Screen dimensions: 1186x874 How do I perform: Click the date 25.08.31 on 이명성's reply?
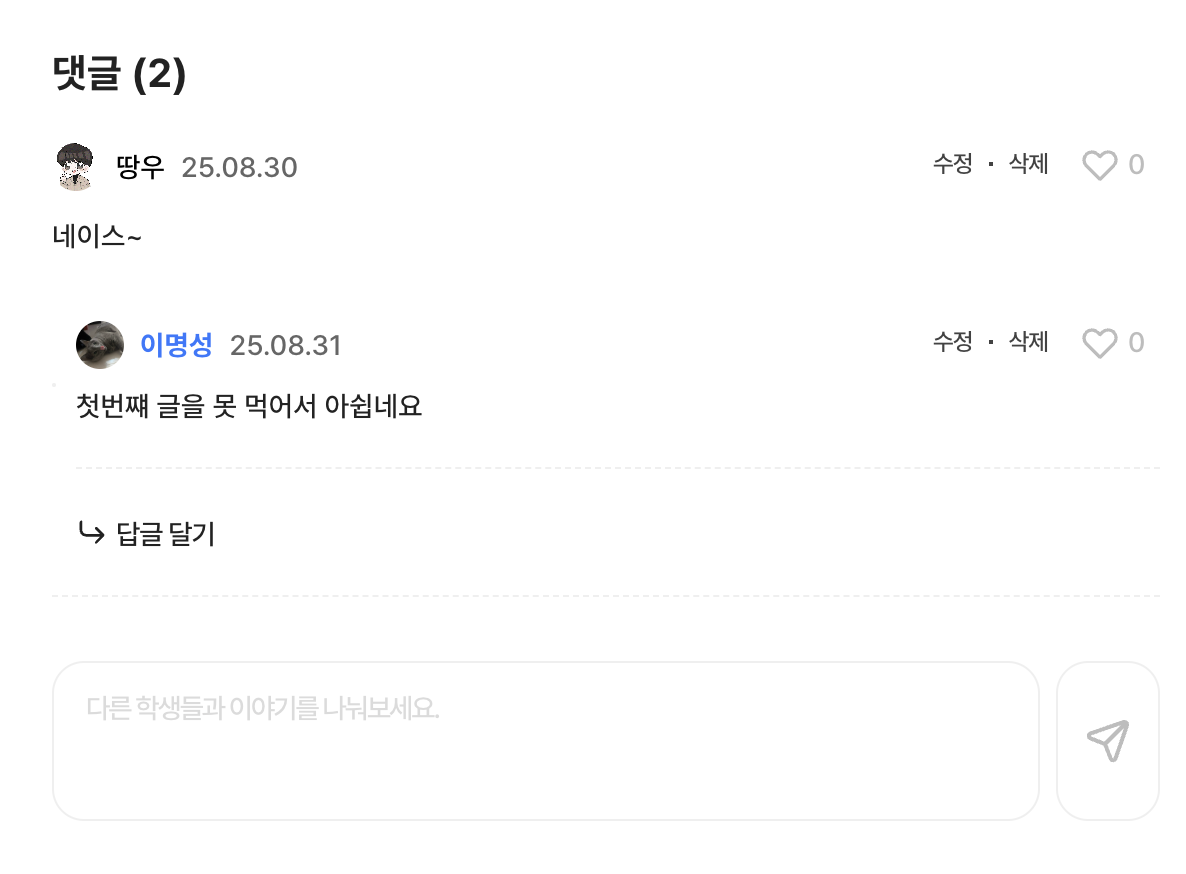pos(286,346)
